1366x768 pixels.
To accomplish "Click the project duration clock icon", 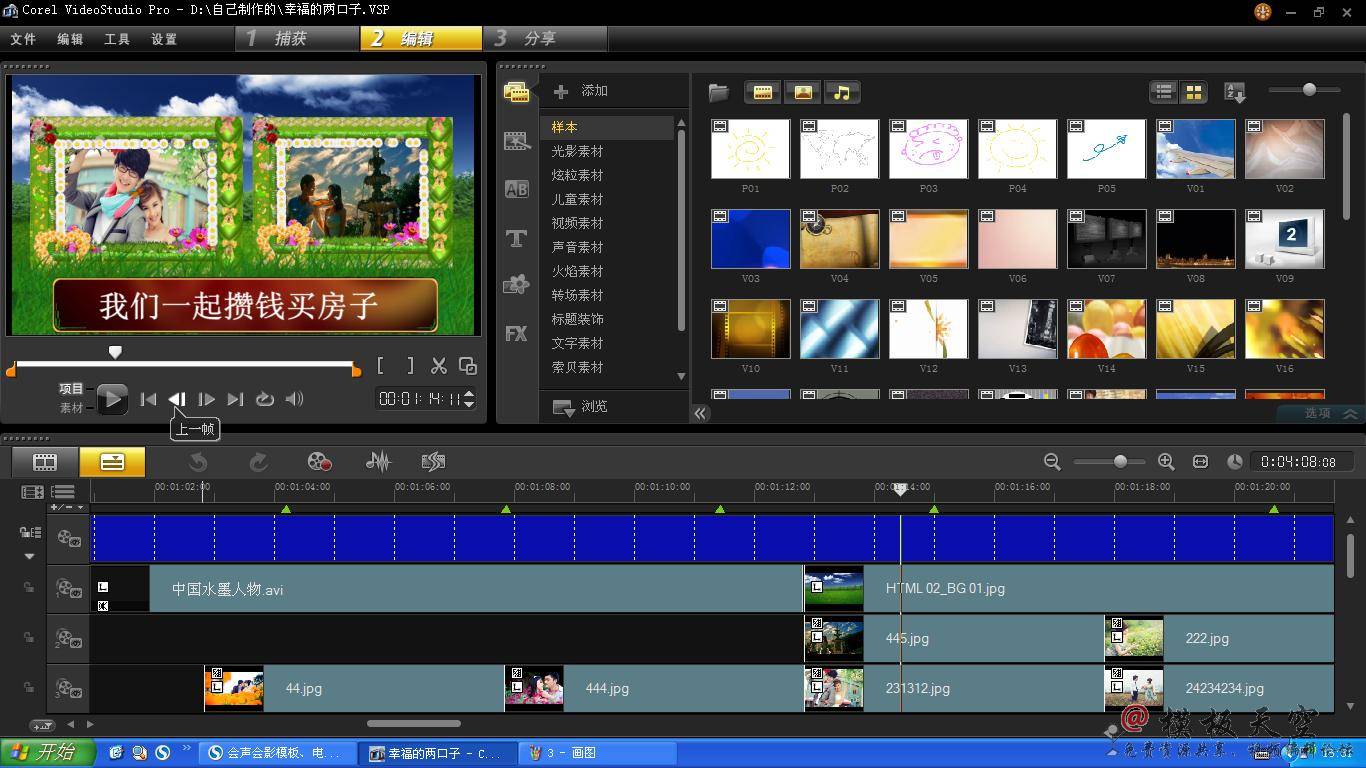I will (1235, 461).
